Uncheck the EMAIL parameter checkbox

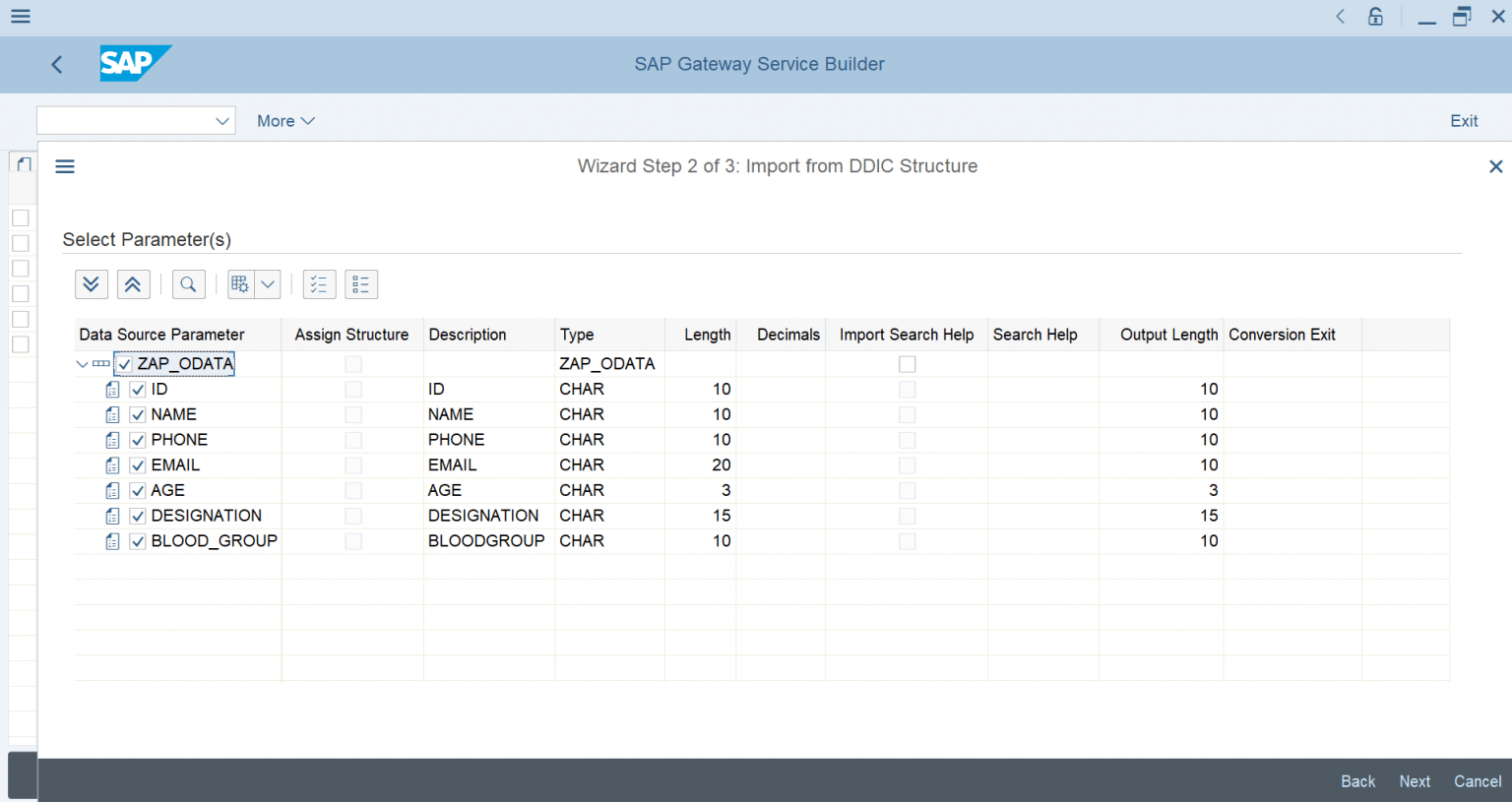pos(137,464)
